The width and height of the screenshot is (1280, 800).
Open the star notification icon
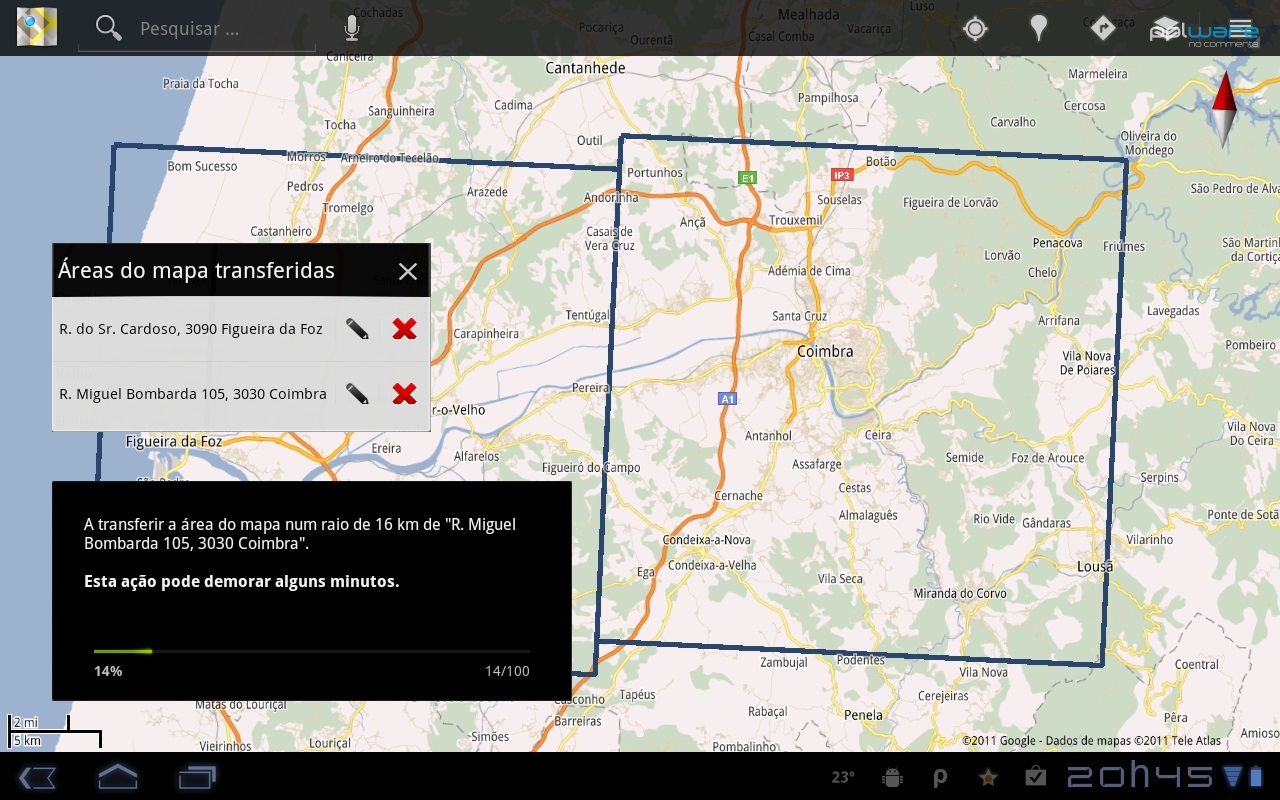[988, 777]
